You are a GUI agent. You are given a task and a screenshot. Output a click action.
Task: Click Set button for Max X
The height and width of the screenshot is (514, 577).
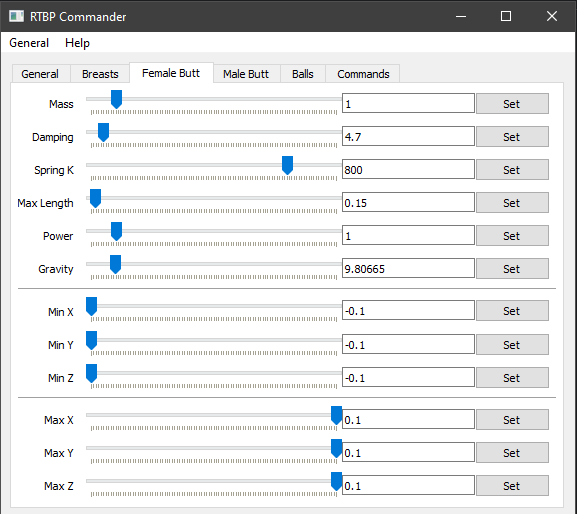tap(512, 419)
